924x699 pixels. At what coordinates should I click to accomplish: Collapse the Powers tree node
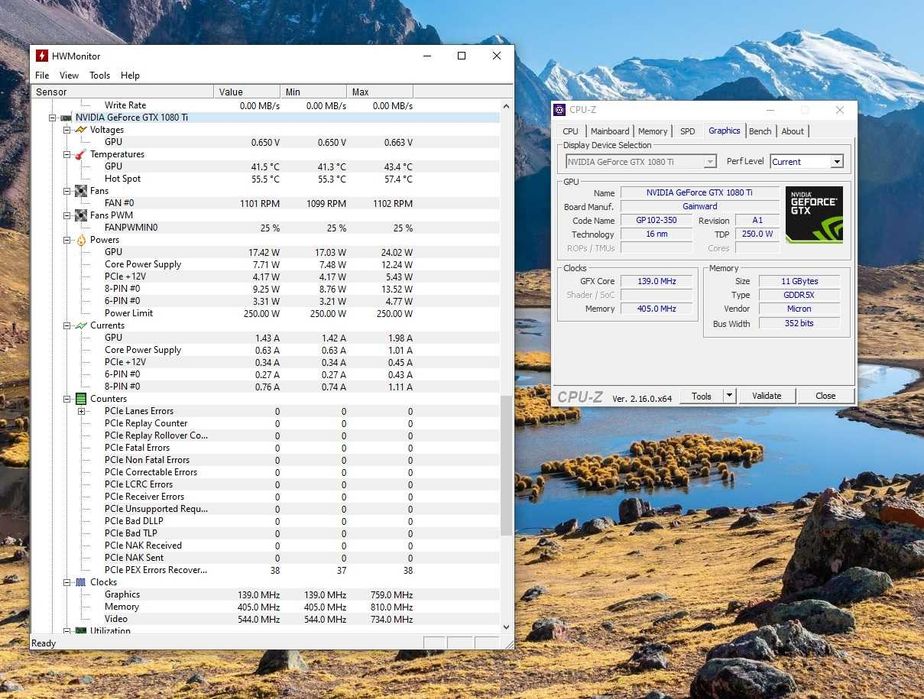pos(67,240)
